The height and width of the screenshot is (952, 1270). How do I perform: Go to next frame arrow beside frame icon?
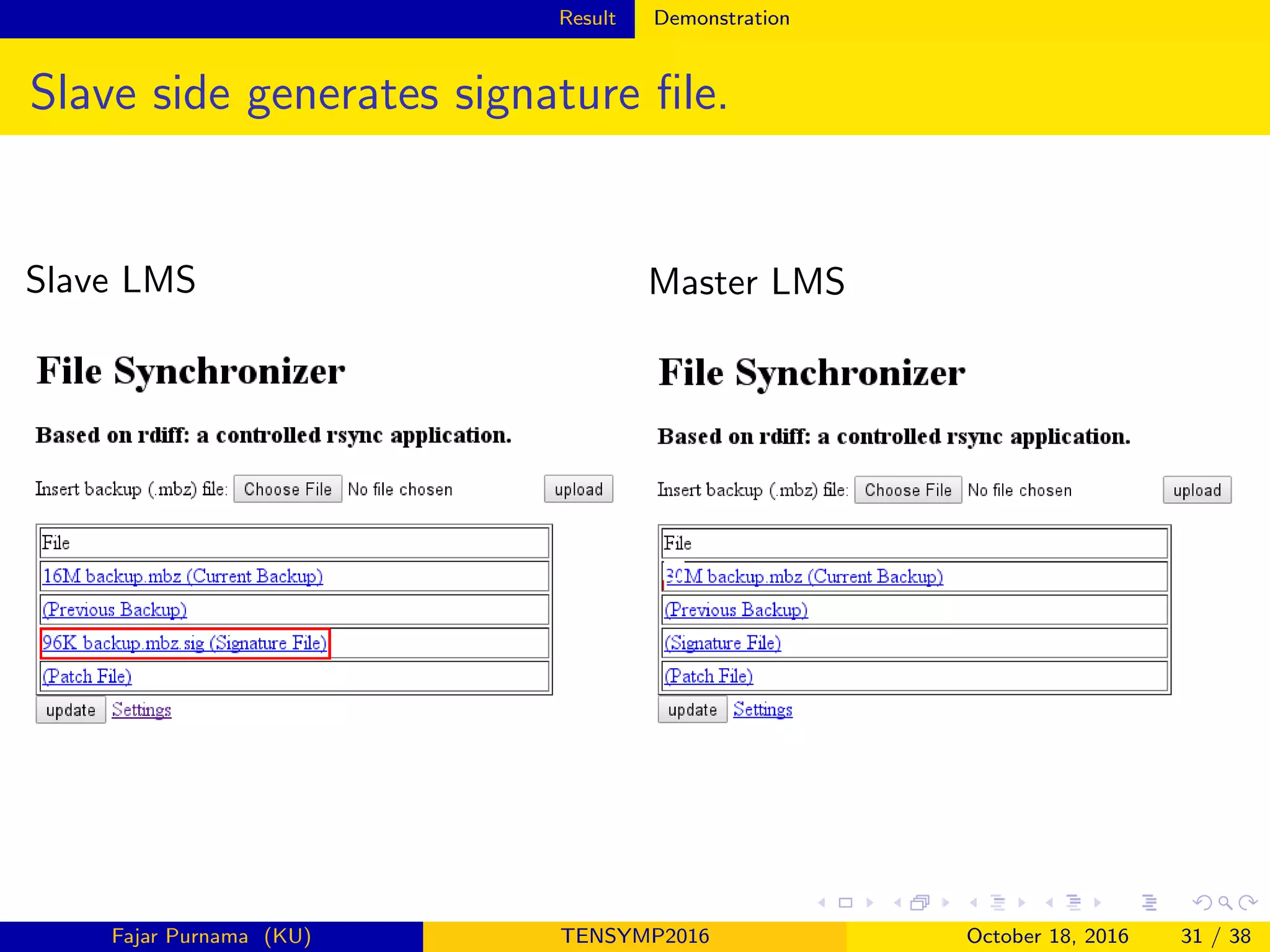(x=946, y=902)
